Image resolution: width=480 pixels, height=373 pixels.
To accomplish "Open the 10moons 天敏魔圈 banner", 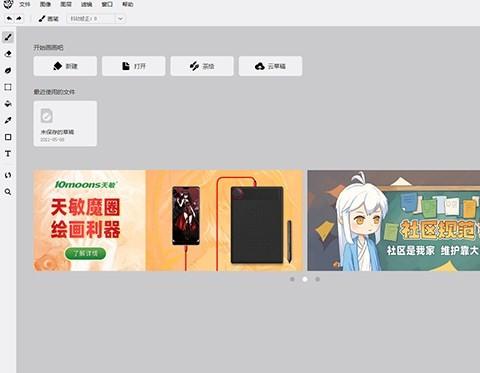I will (x=169, y=220).
